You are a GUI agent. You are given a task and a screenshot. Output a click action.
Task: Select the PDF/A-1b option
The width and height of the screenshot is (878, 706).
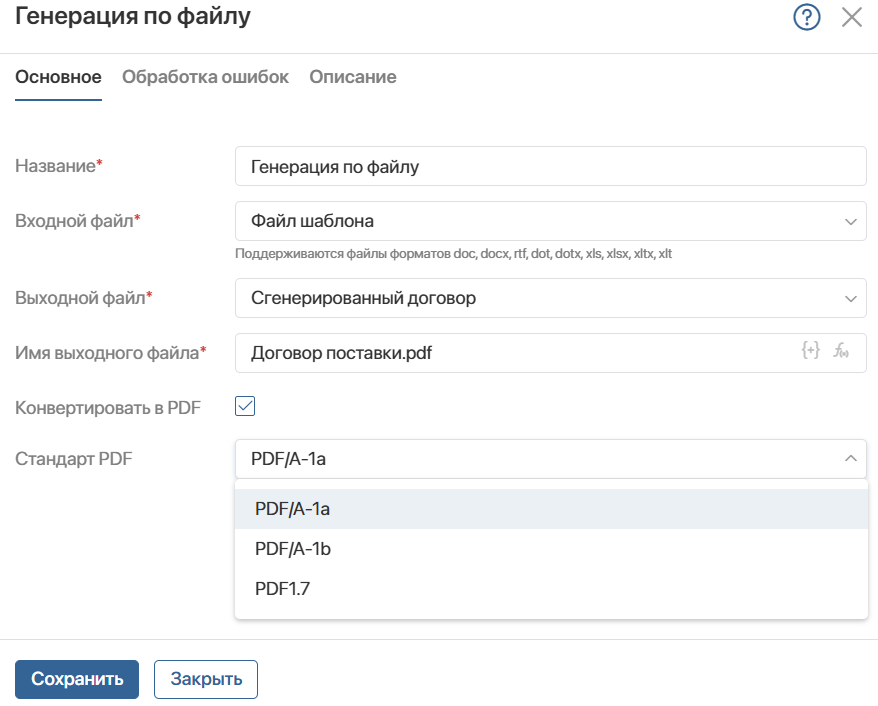551,549
